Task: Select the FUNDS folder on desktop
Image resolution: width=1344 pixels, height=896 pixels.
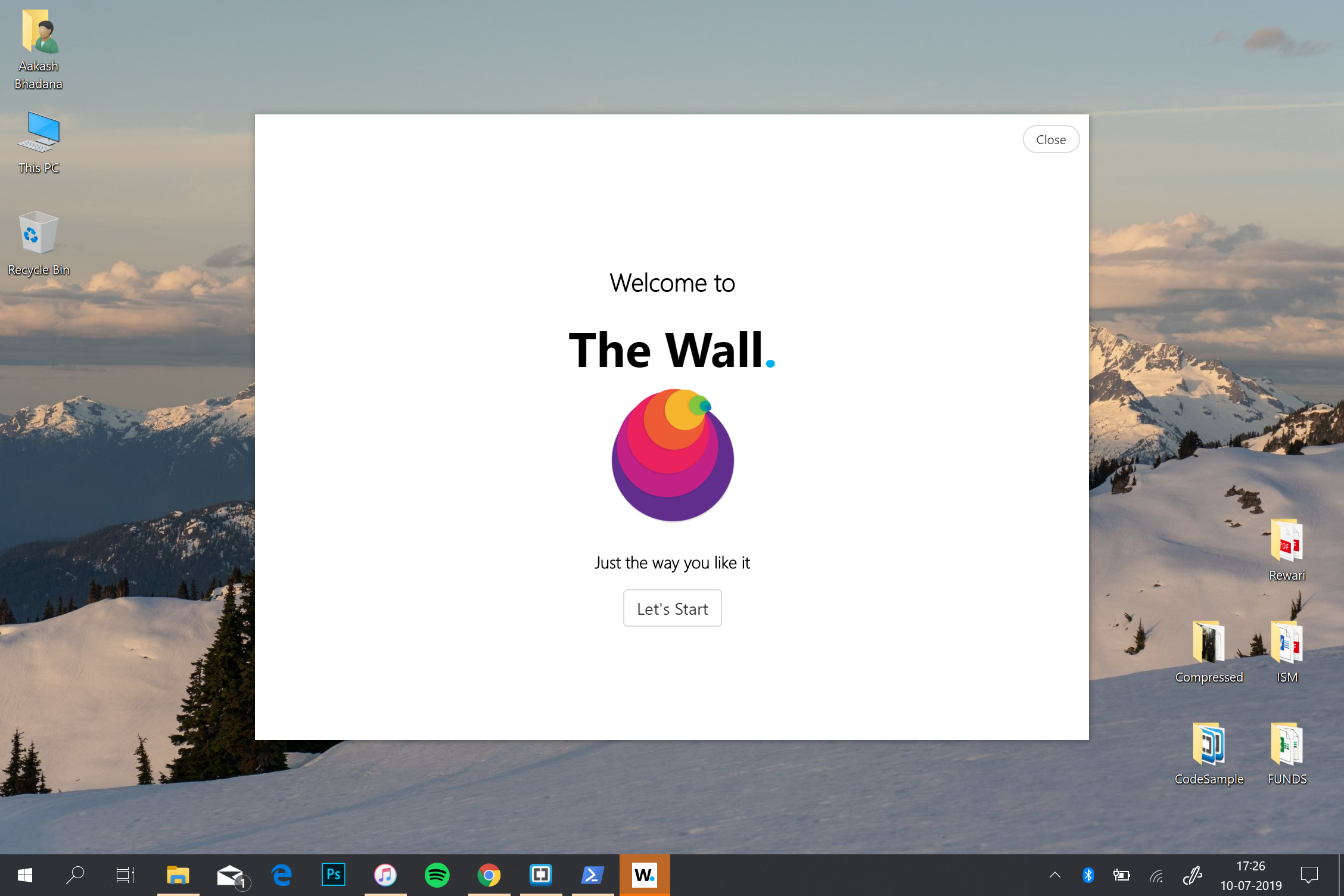Action: point(1287,752)
